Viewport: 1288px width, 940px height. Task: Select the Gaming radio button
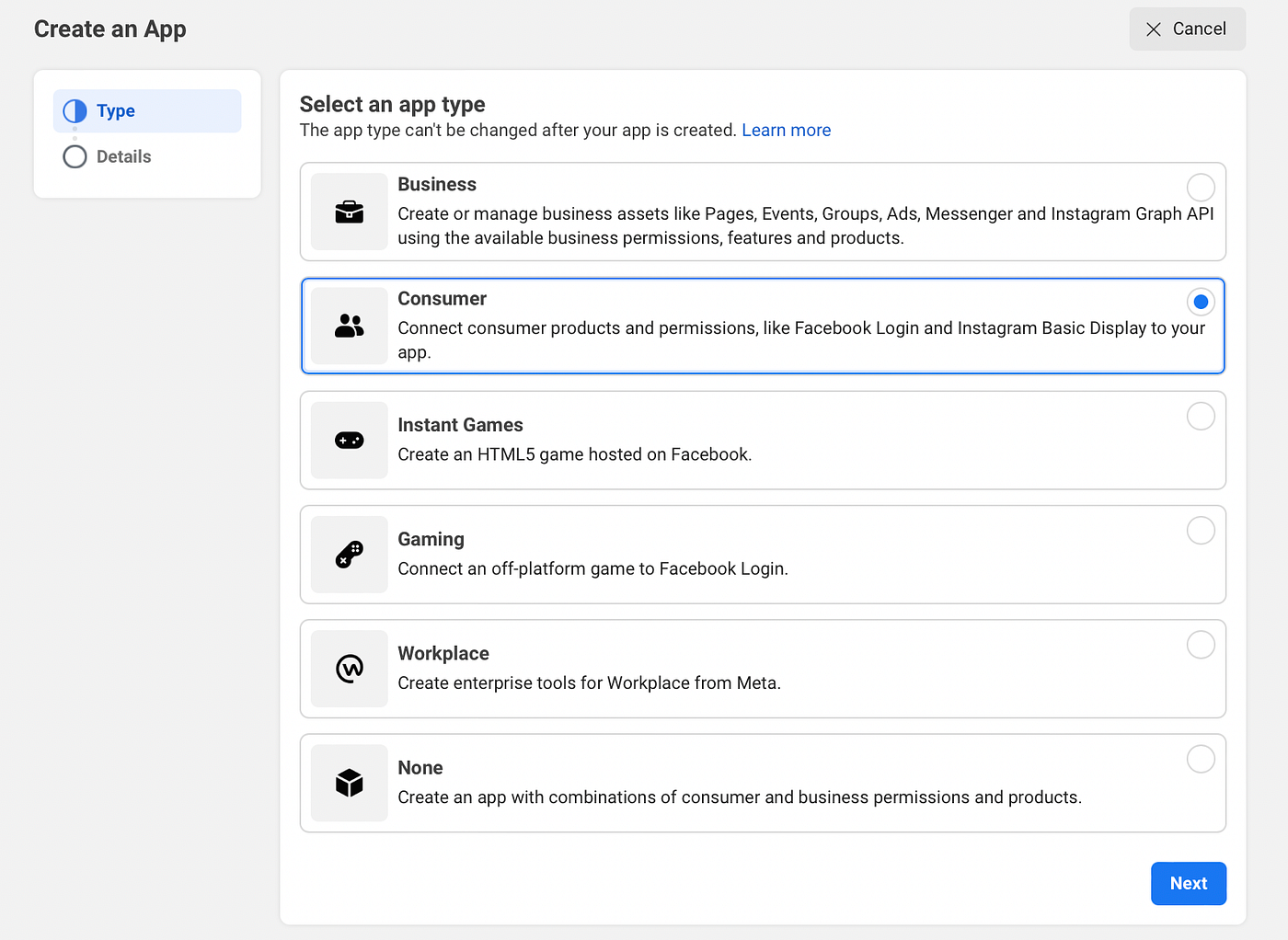point(1201,531)
